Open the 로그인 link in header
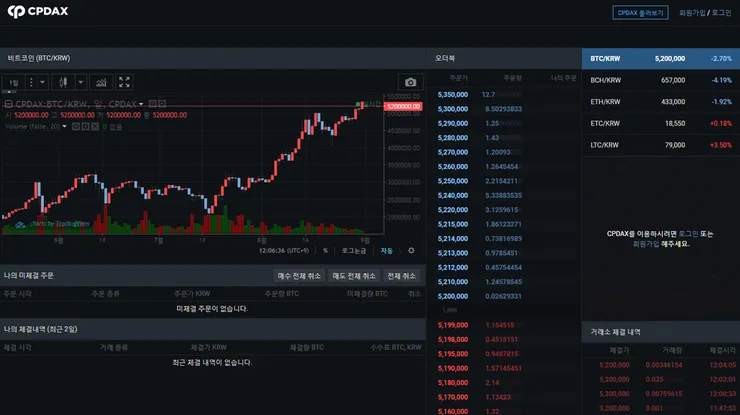This screenshot has height=415, width=740. pos(721,13)
